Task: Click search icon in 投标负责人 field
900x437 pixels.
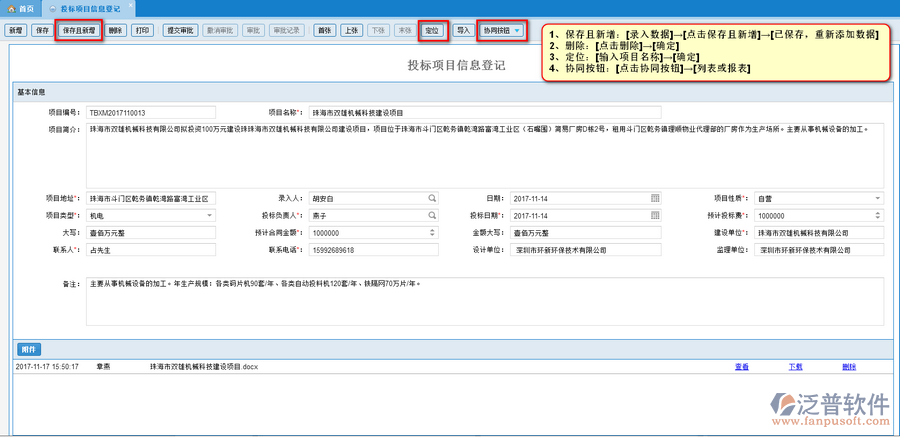Action: pyautogui.click(x=432, y=215)
